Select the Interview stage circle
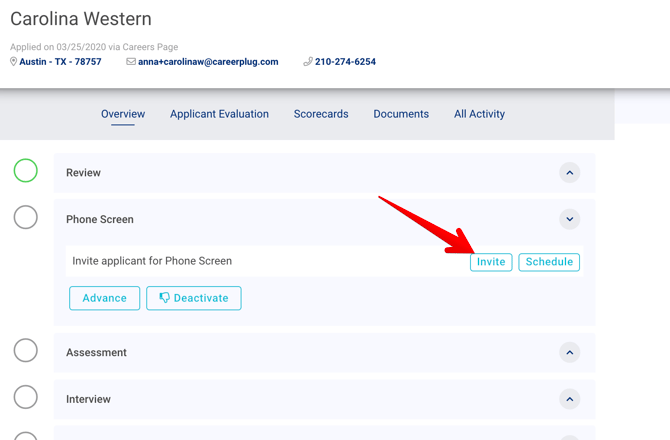The width and height of the screenshot is (670, 440). pos(26,397)
